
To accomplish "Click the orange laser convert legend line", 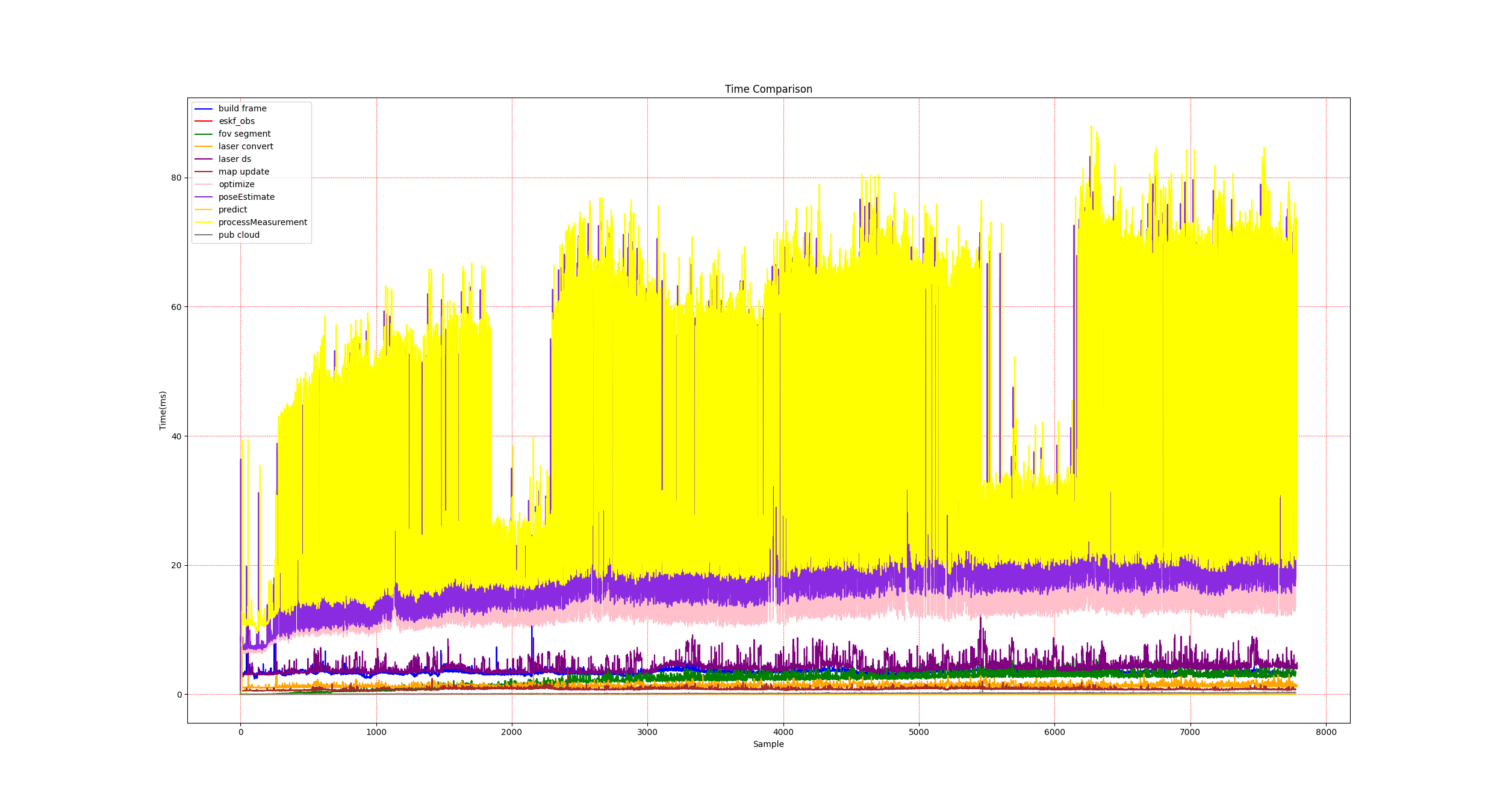I will (204, 146).
